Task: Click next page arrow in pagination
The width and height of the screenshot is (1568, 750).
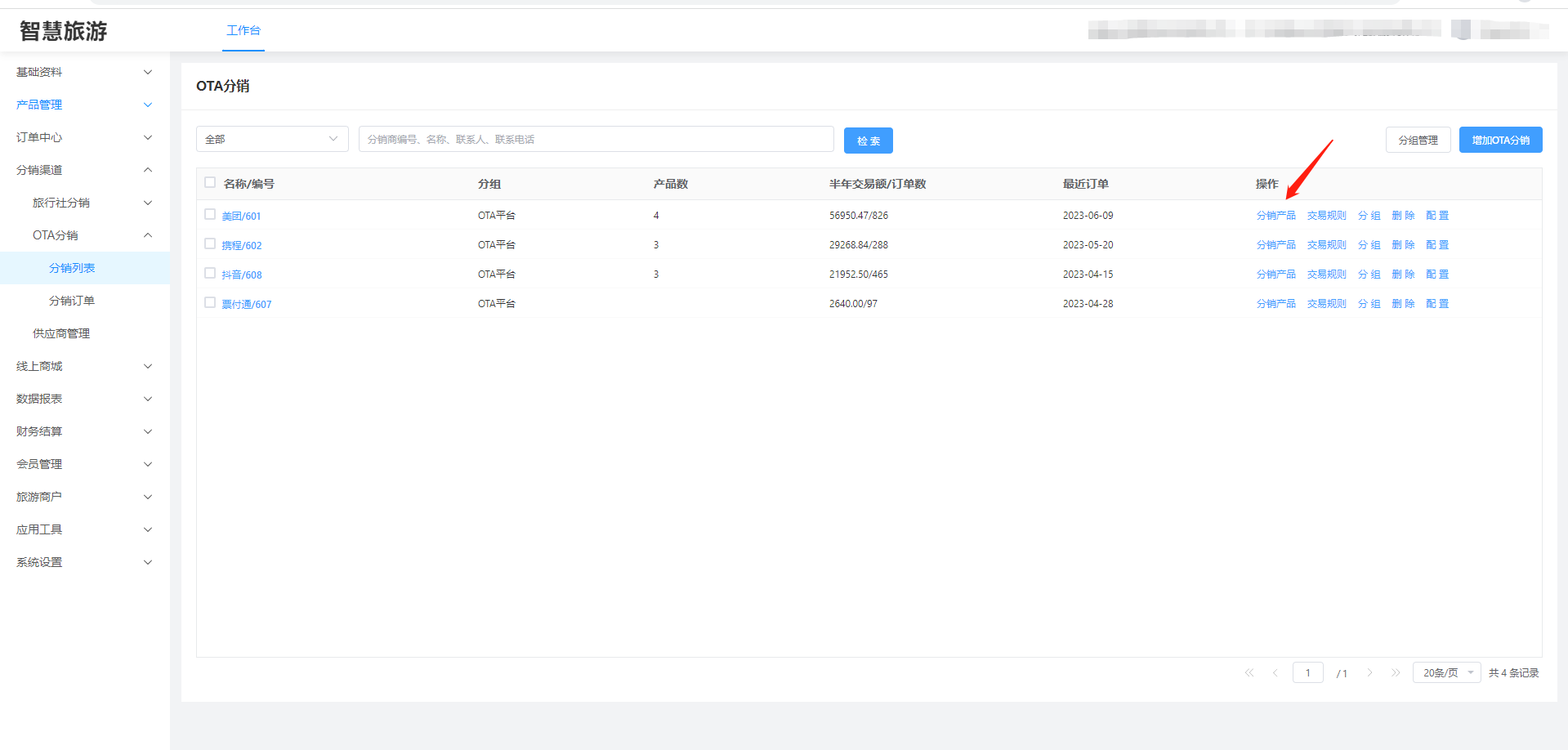Action: click(1369, 673)
